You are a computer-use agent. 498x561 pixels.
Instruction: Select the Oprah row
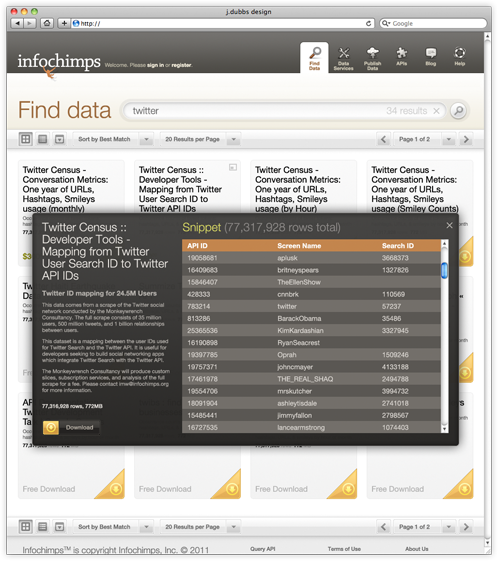click(311, 355)
